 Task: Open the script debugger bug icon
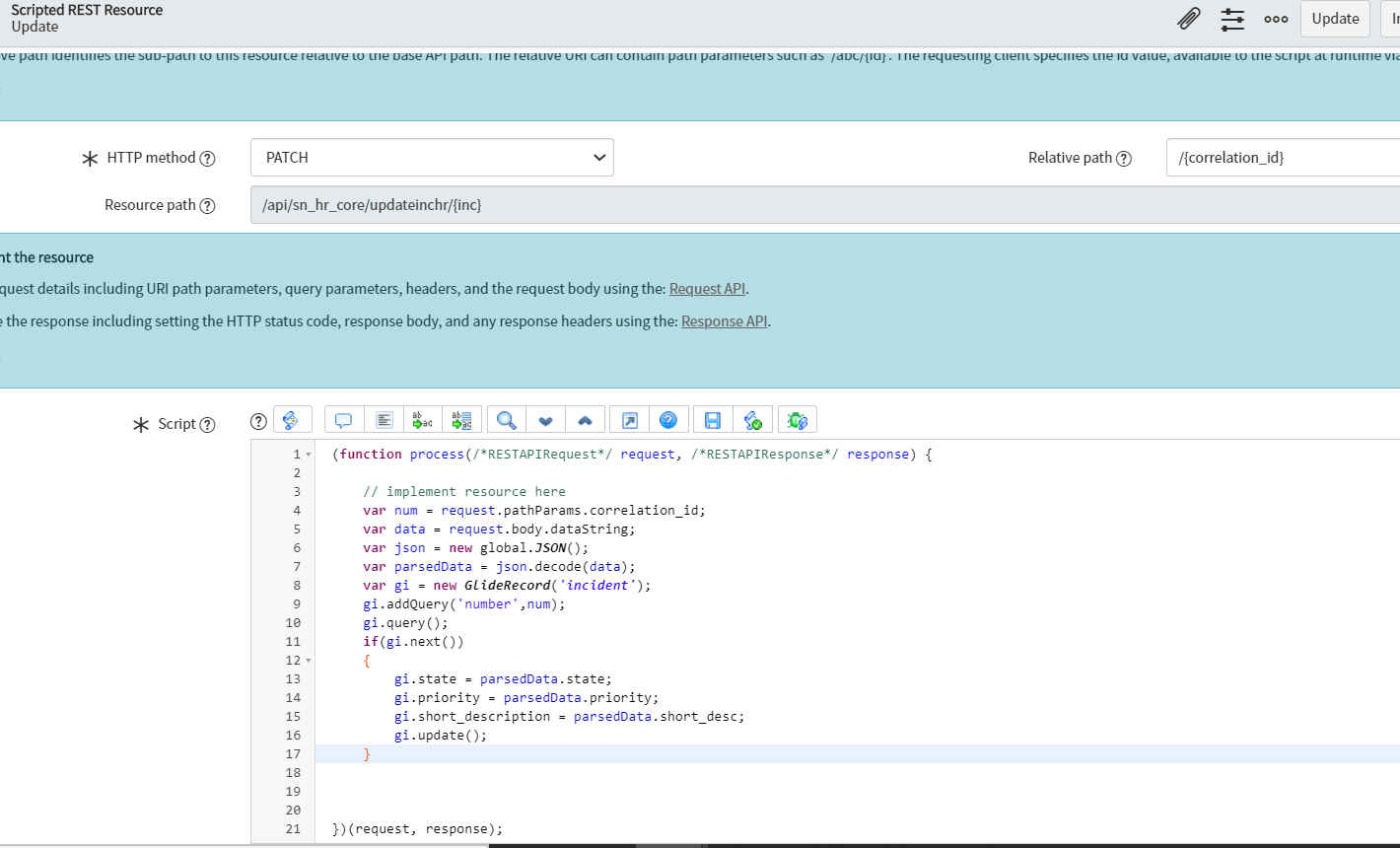[797, 419]
